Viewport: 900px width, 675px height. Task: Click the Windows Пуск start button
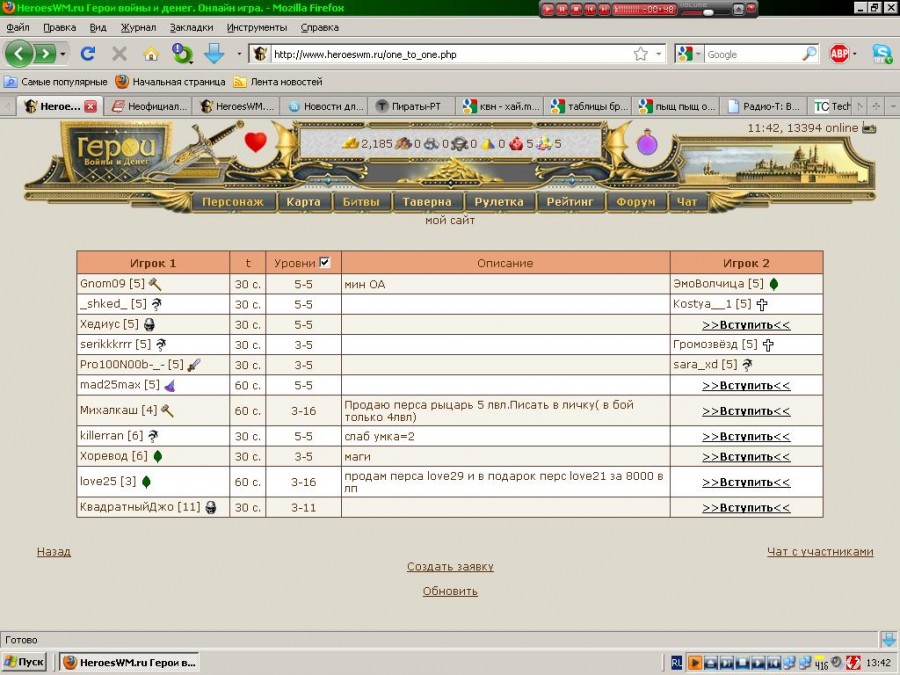[x=25, y=662]
